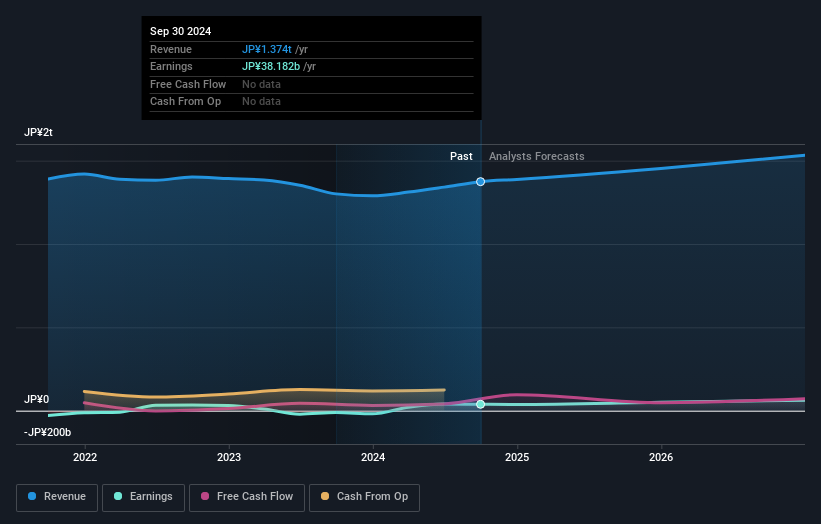Image resolution: width=821 pixels, height=524 pixels.
Task: Click the Cash From Op row's No data text
Action: tap(261, 102)
